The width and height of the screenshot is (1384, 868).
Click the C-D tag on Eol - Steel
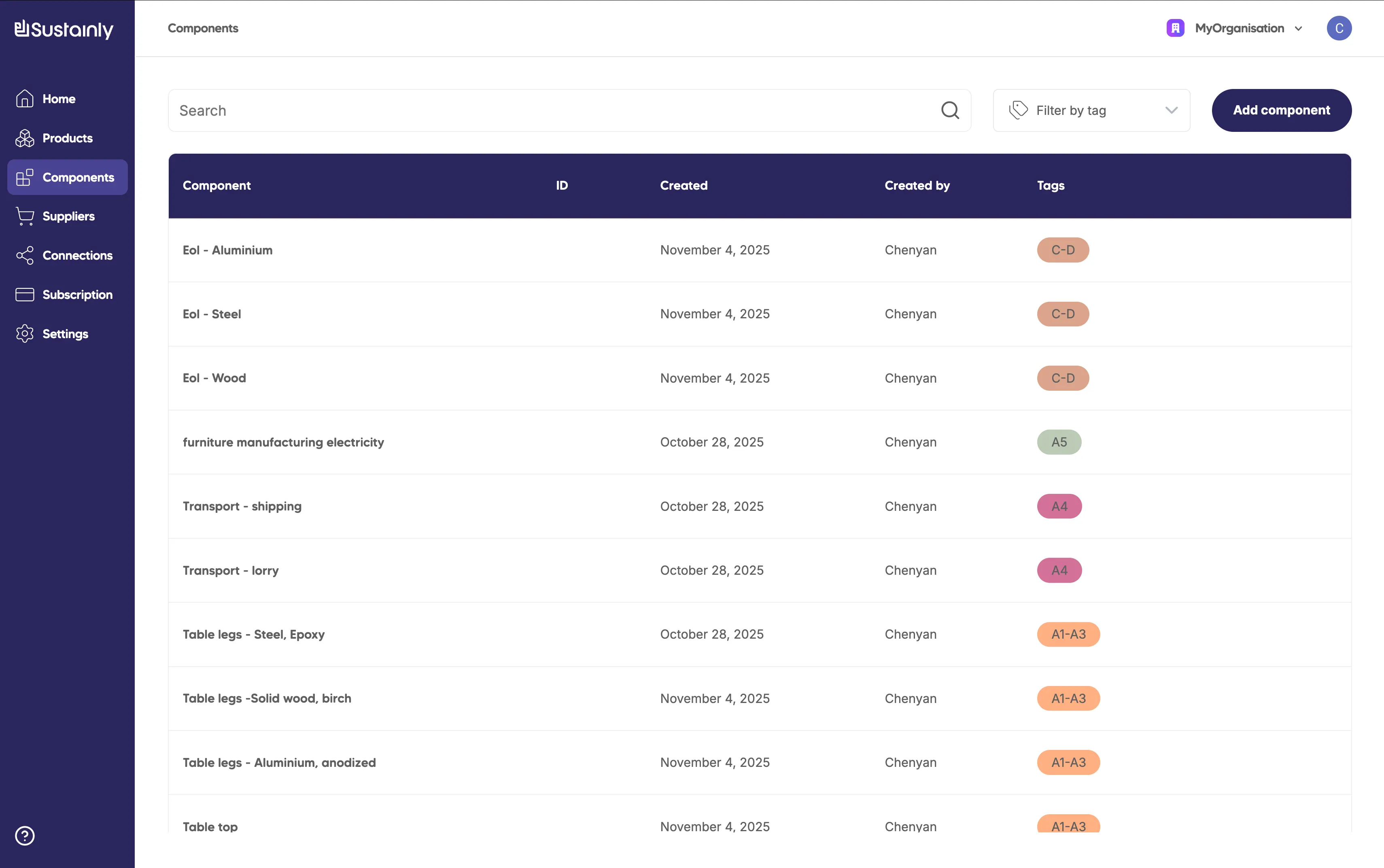click(x=1062, y=314)
